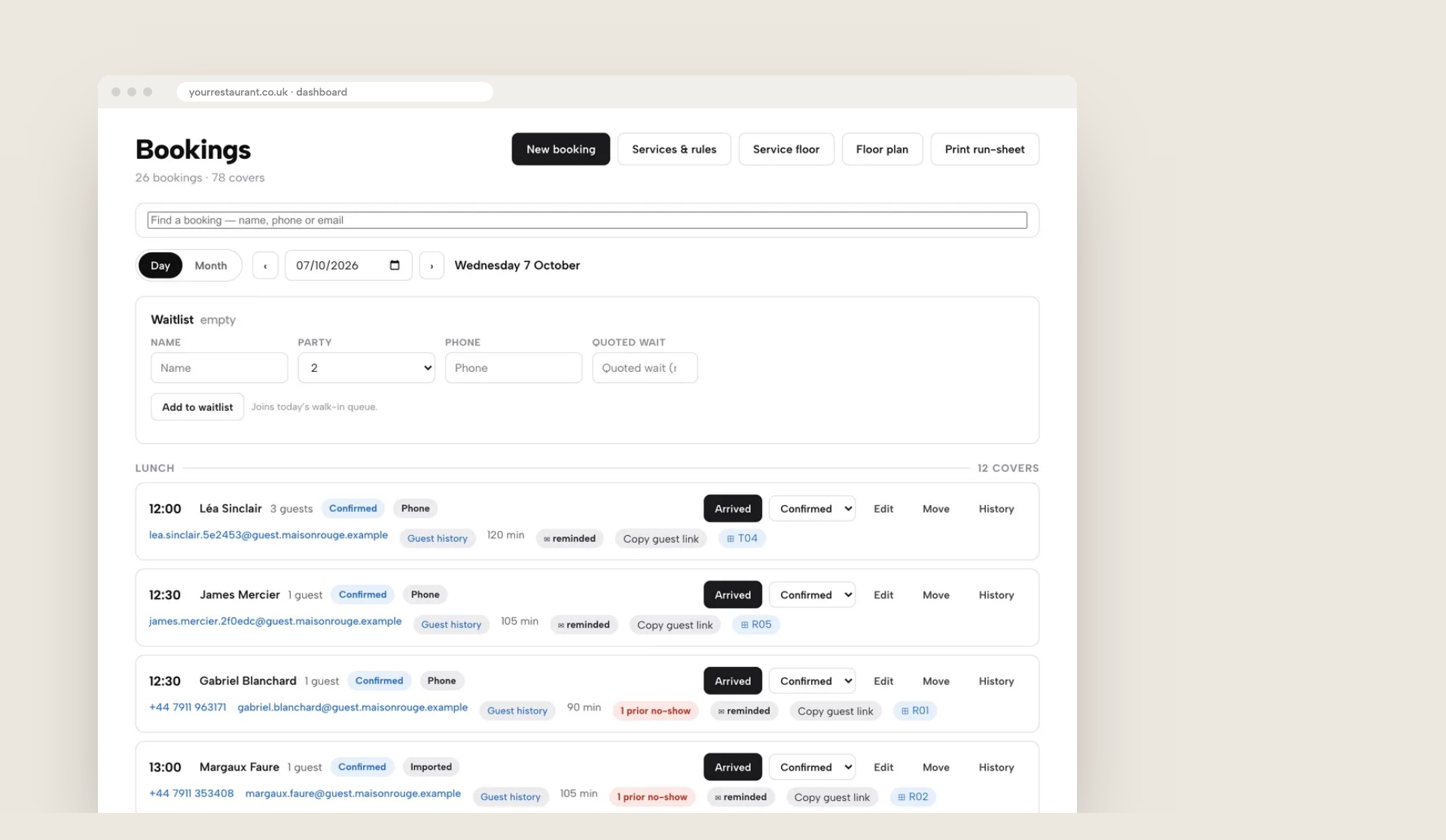Screen dimensions: 1446x840
Task: Copy guest link for Margaux Faure
Action: coord(832,797)
